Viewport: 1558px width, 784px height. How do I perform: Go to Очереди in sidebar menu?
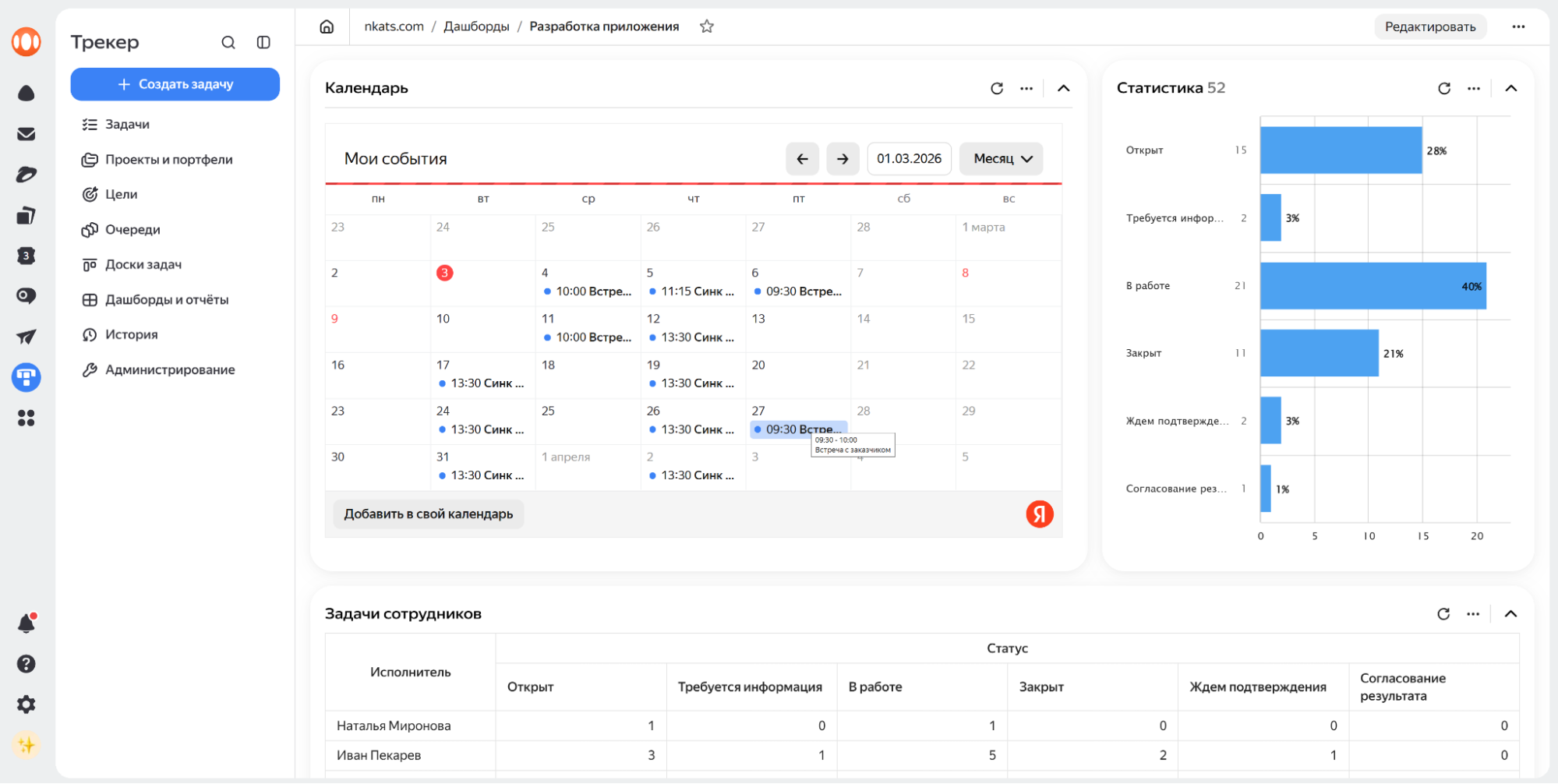[132, 230]
